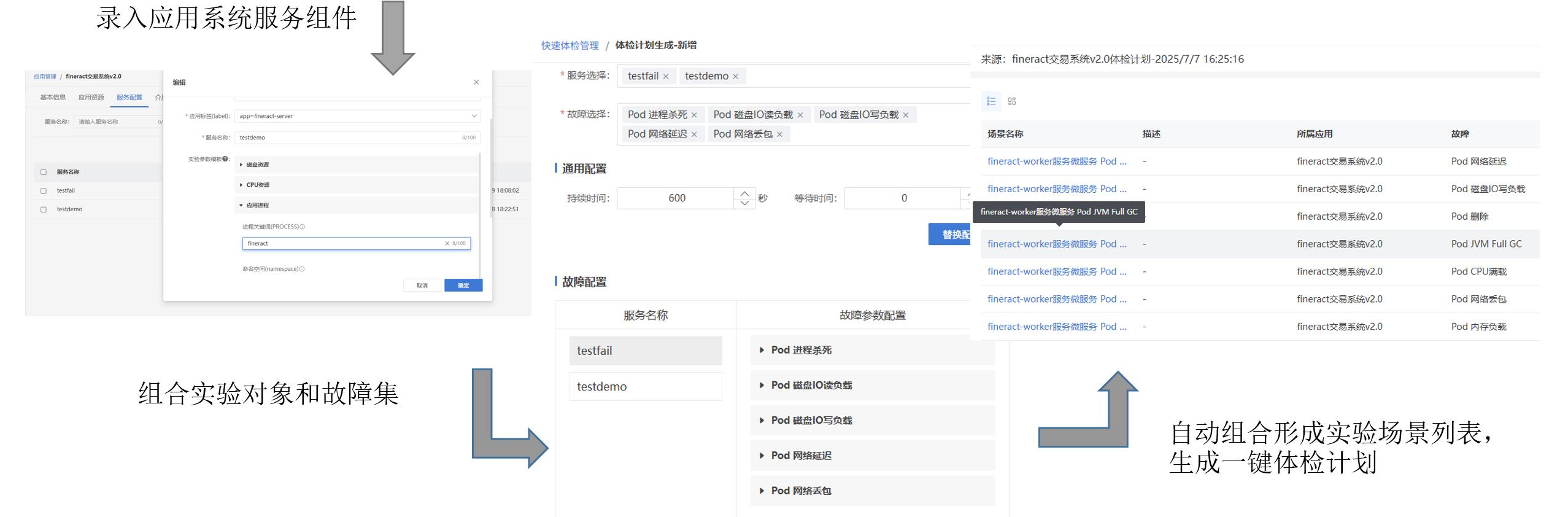Screen dimensions: 1568x517
Task: Expand the 磁盘资源 parameter section
Action: pyautogui.click(x=357, y=165)
